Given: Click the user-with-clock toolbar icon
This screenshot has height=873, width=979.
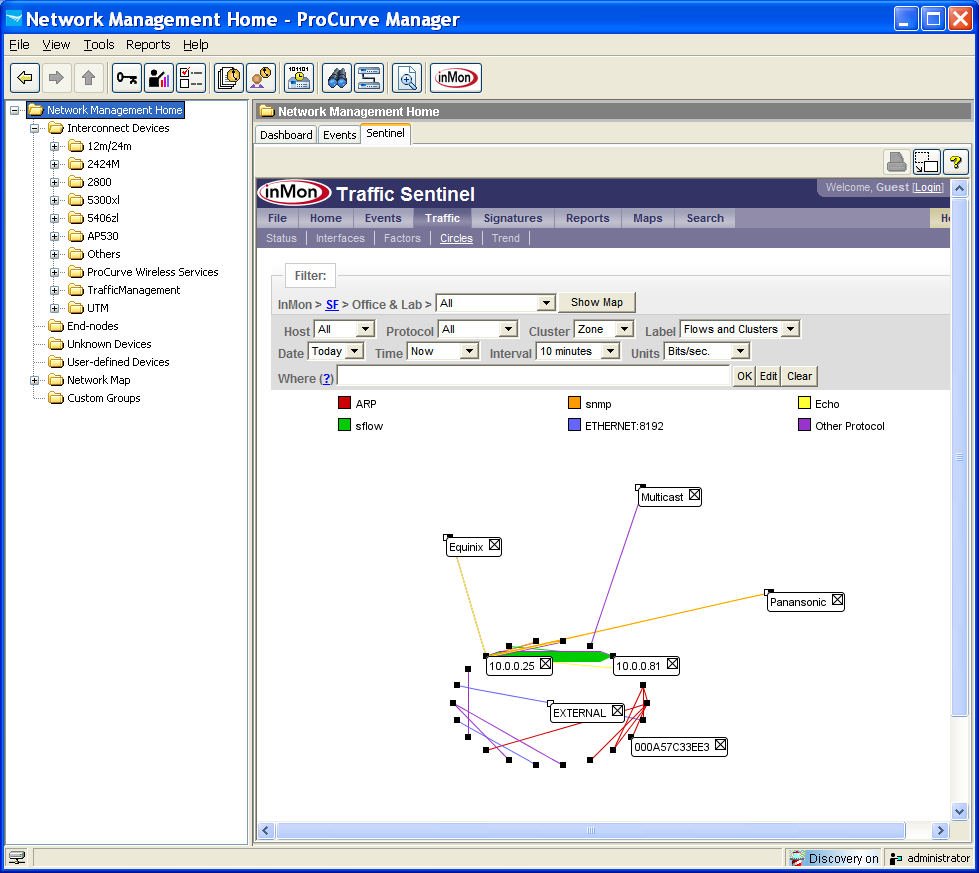Looking at the screenshot, I should pos(261,78).
